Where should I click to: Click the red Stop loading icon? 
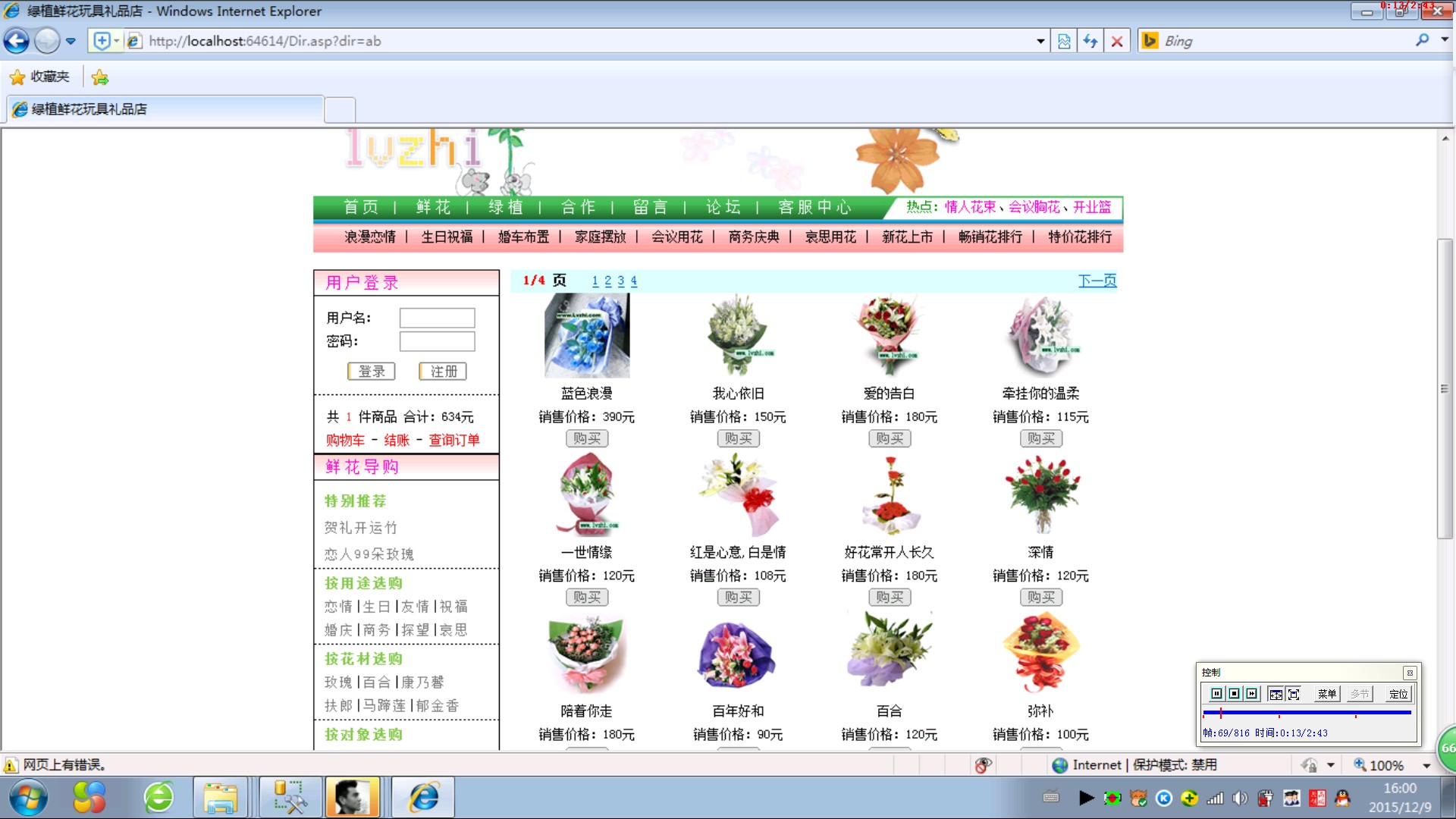[1117, 42]
